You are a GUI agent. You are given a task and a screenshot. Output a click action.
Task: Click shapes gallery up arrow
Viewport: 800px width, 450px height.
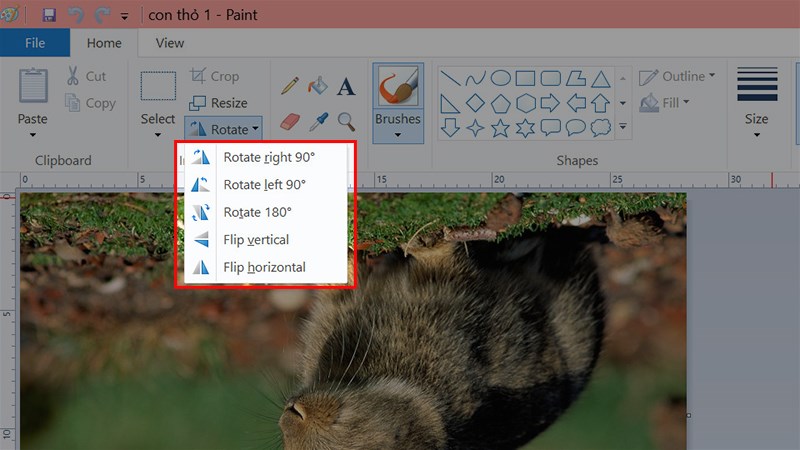[623, 79]
